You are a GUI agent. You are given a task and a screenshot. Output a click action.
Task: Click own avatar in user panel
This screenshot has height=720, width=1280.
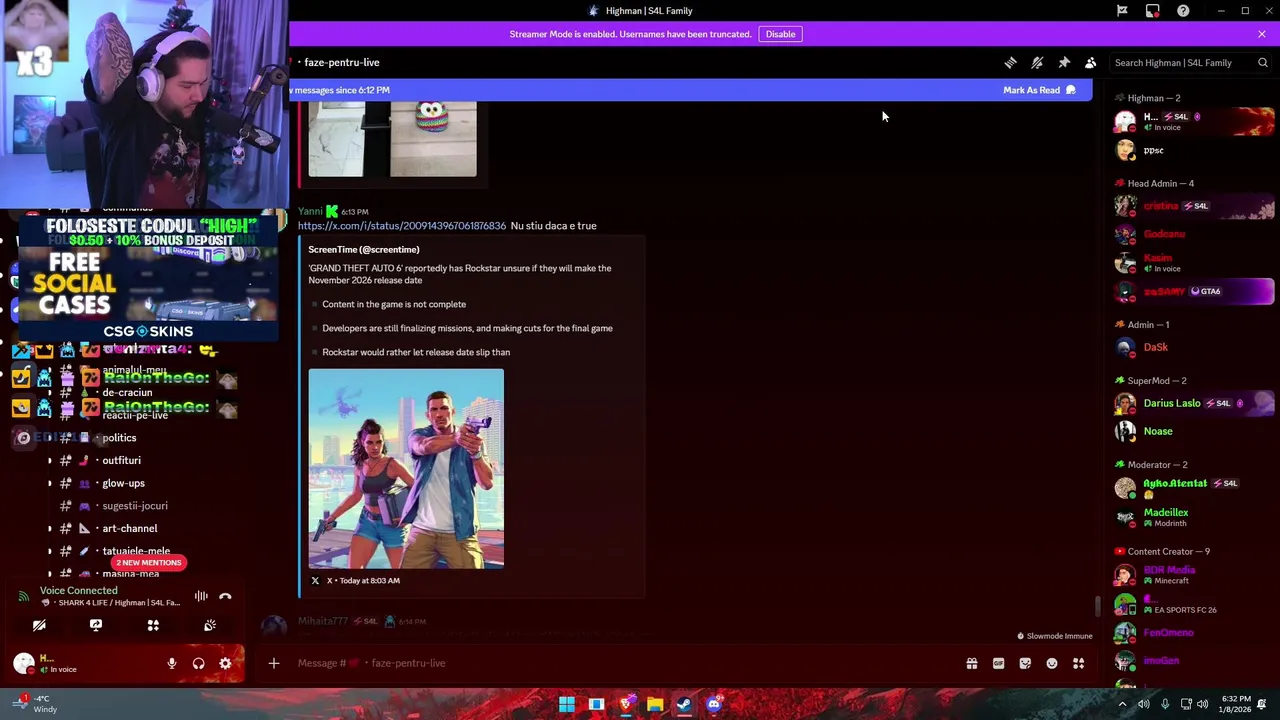(24, 663)
